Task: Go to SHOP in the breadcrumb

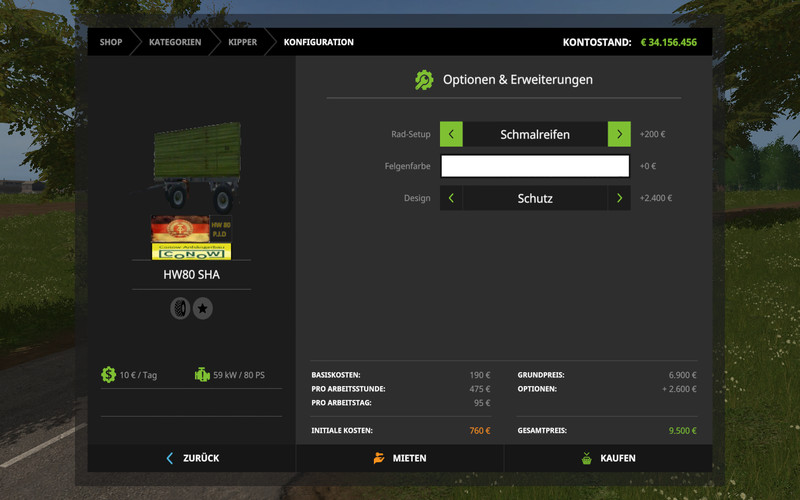Action: (x=111, y=42)
